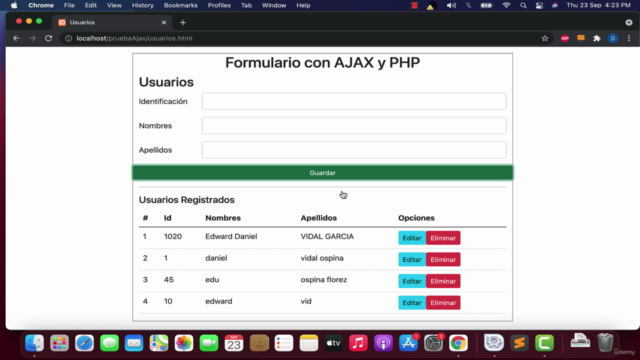Delete the Edward Daniel row
The image size is (640, 360).
(443, 238)
